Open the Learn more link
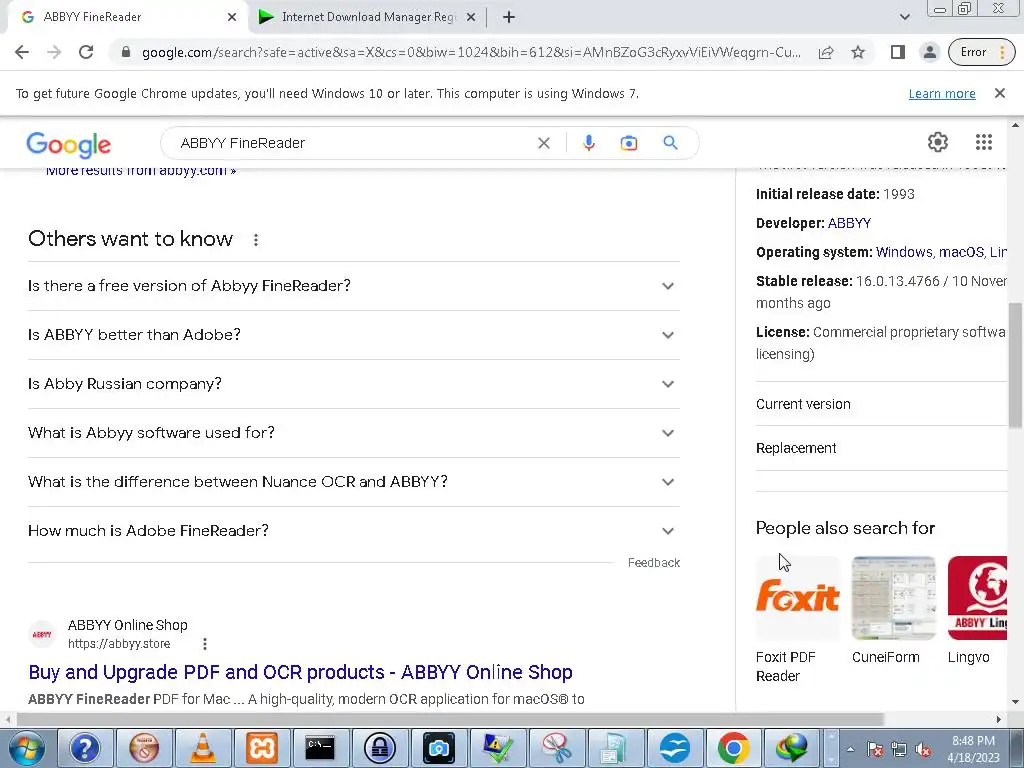Image resolution: width=1024 pixels, height=768 pixels. point(942,93)
